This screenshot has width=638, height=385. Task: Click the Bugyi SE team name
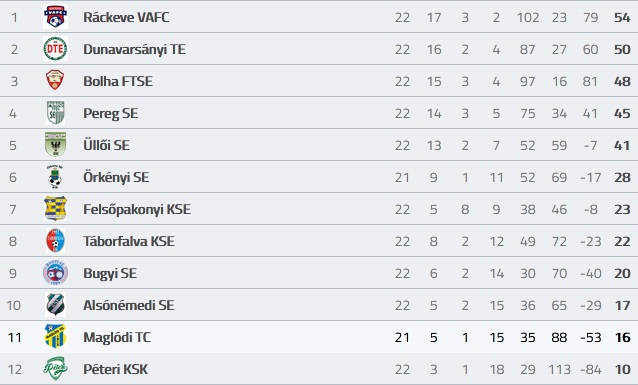click(x=110, y=273)
